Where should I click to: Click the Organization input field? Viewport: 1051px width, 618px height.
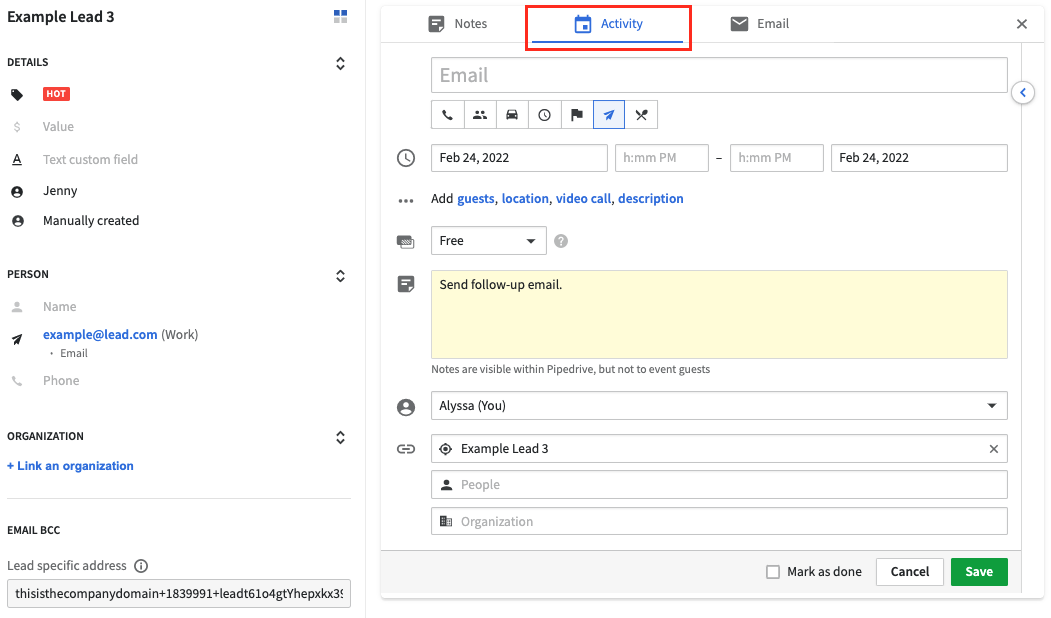(x=719, y=521)
